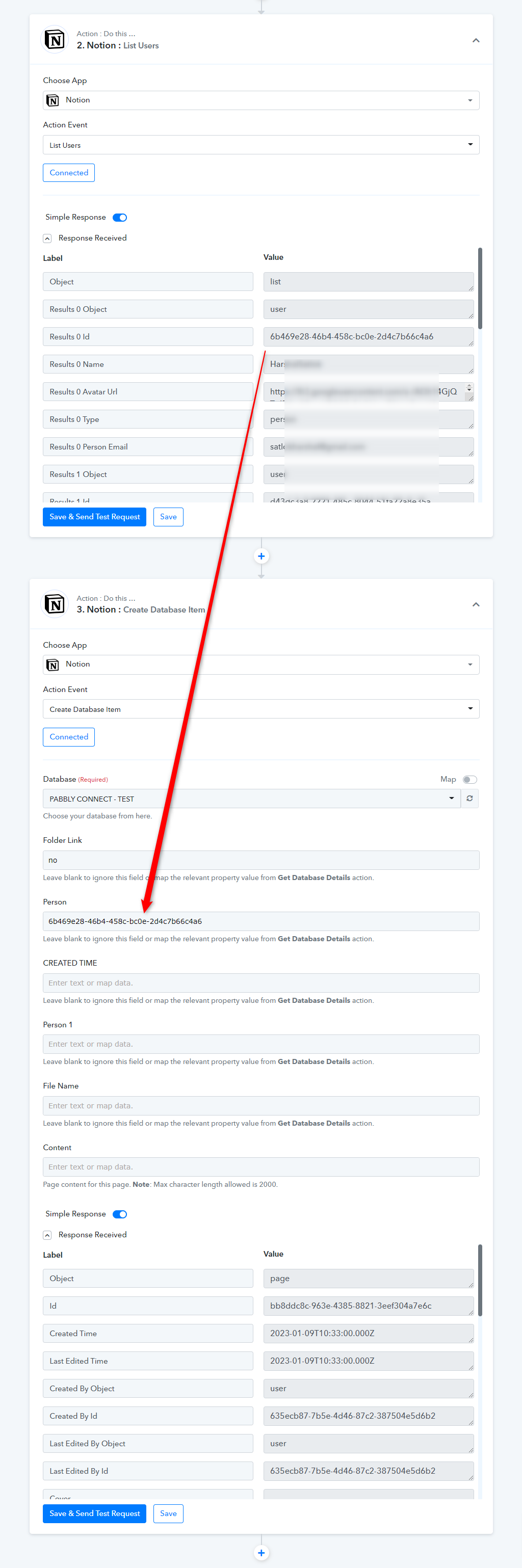Viewport: 522px width, 1568px height.
Task: Click the Connected button in step 2
Action: click(x=69, y=173)
